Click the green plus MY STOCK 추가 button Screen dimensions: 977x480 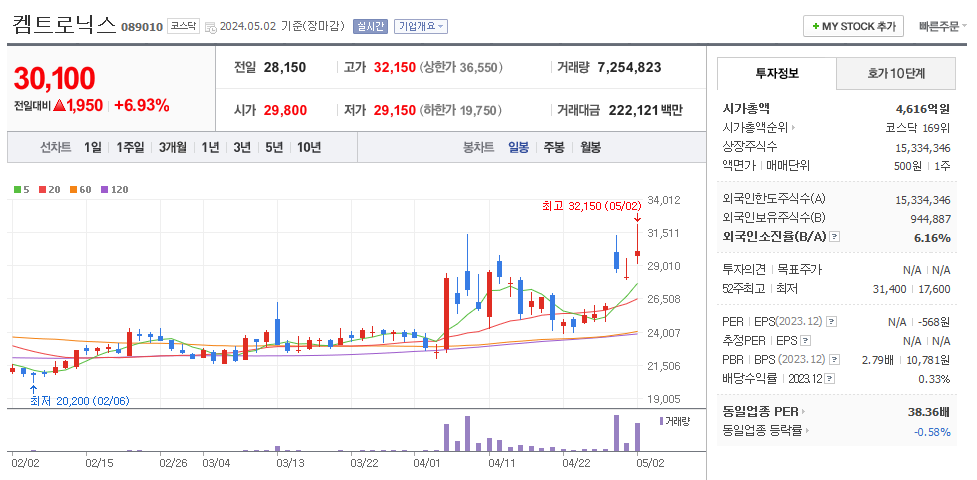pos(854,26)
